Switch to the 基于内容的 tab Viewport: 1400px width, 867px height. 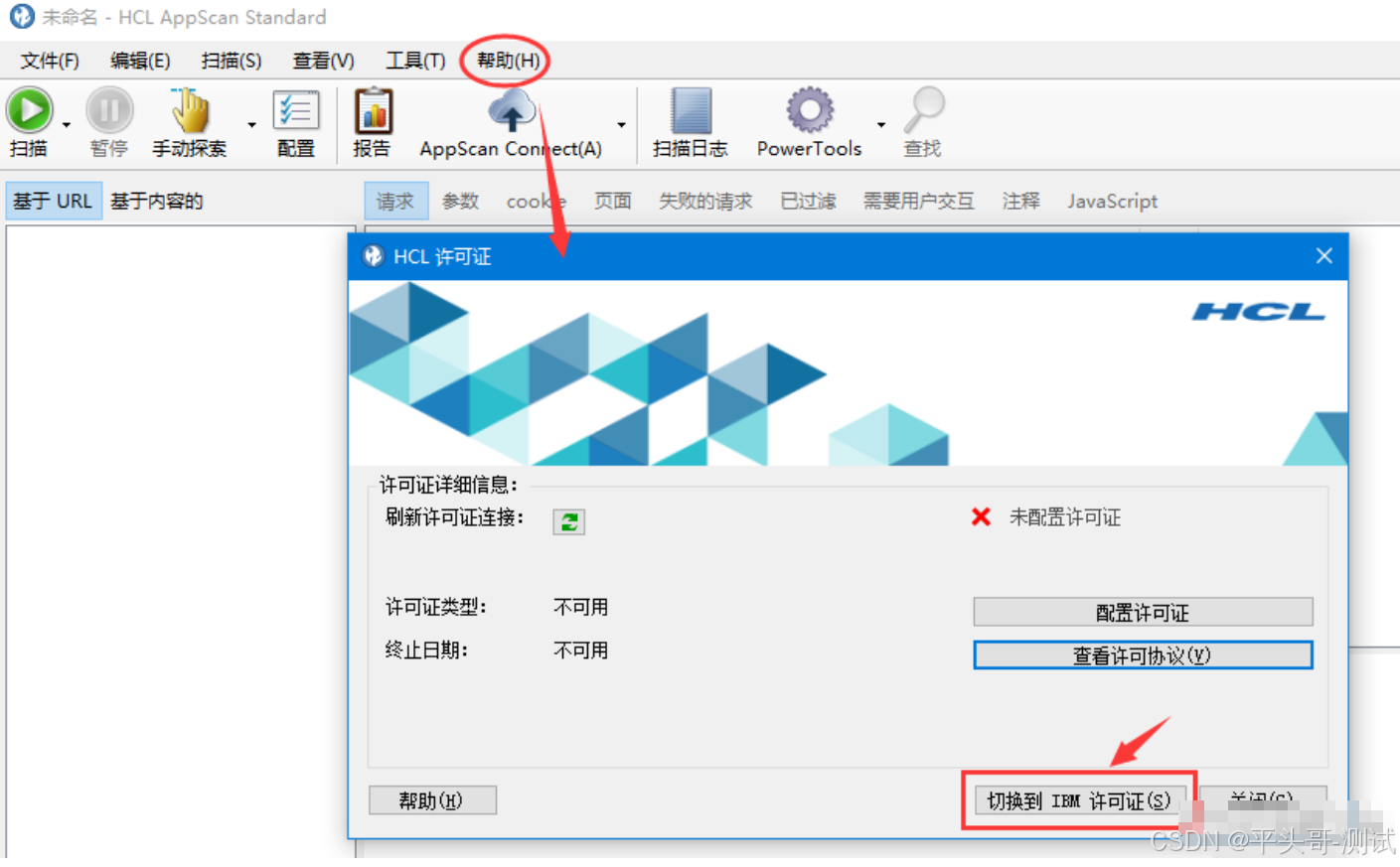159,201
